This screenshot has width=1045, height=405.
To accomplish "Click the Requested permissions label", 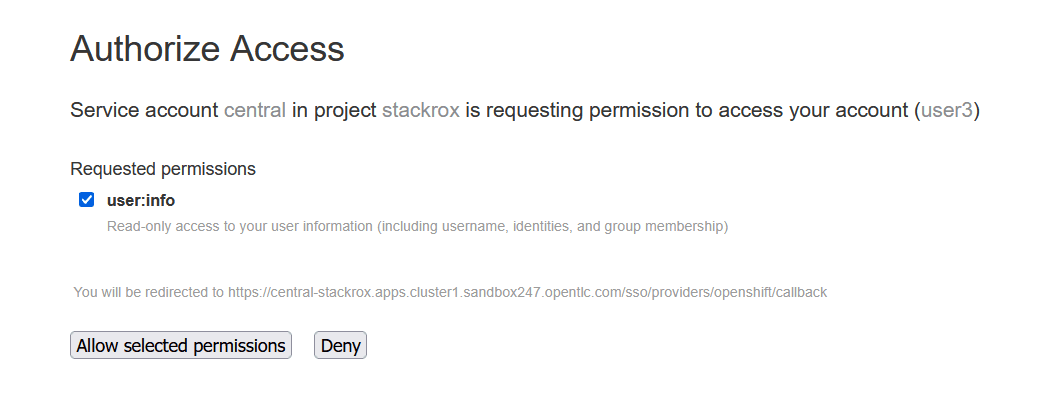I will [163, 169].
